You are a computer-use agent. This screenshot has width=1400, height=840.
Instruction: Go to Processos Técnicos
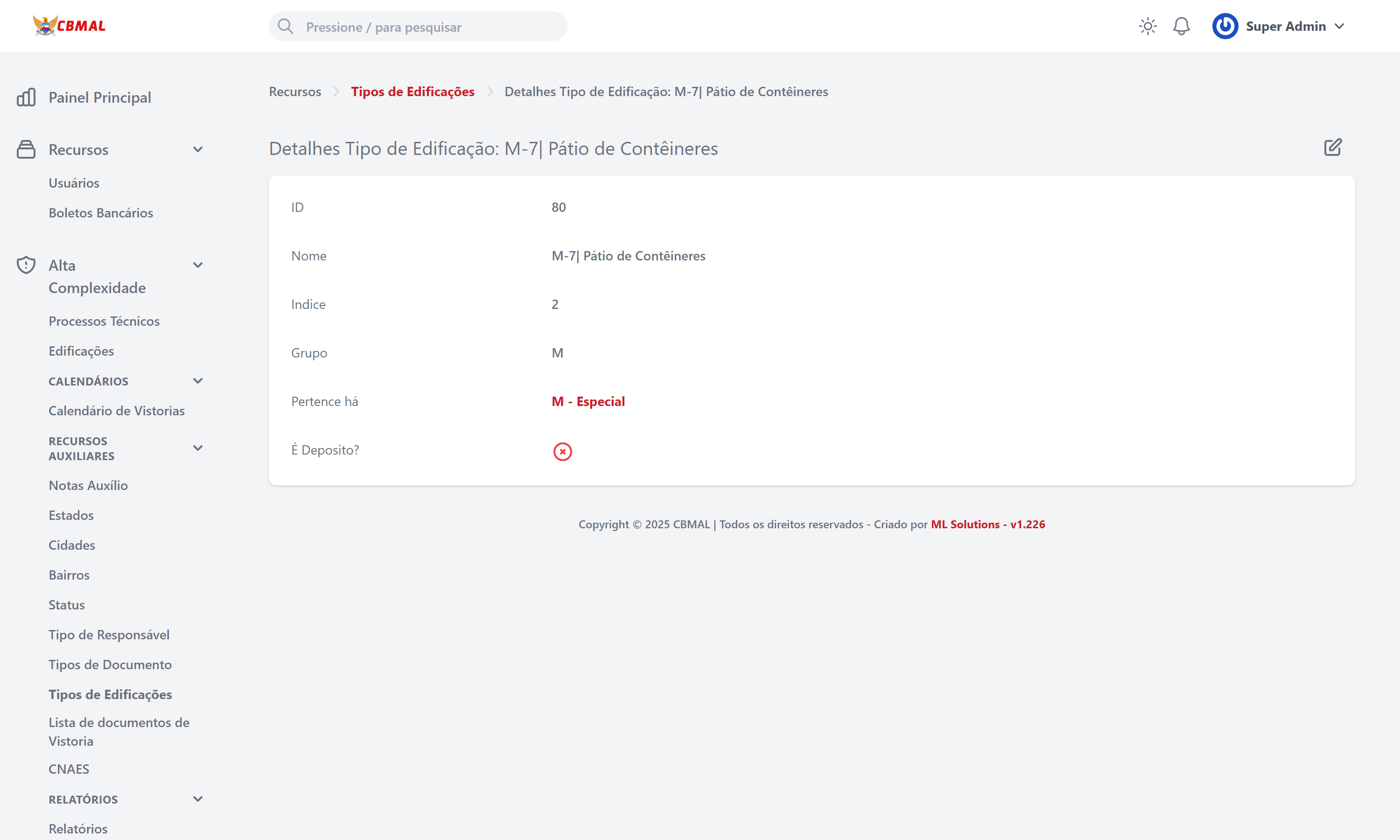104,321
